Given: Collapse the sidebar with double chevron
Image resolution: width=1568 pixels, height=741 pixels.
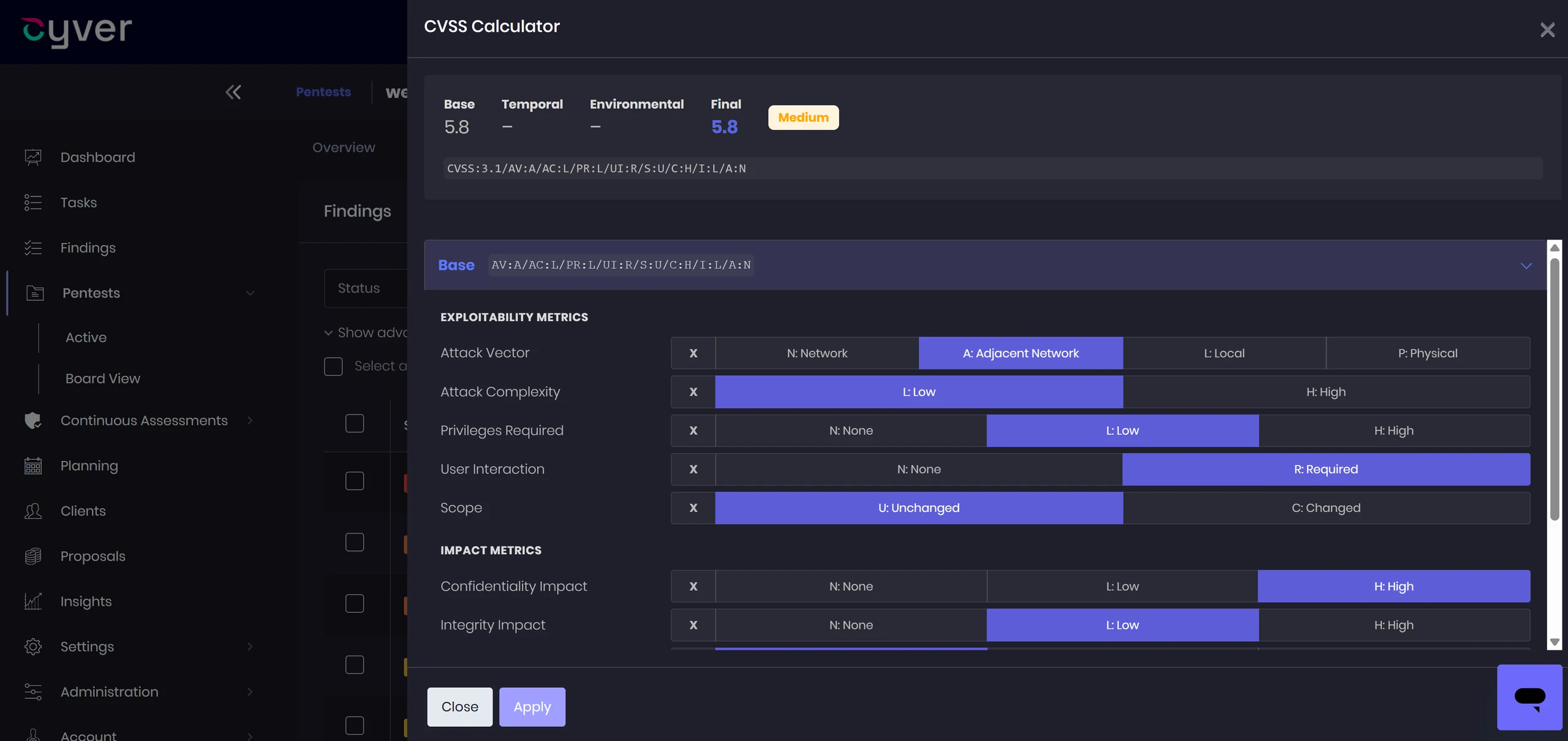Looking at the screenshot, I should (x=233, y=92).
